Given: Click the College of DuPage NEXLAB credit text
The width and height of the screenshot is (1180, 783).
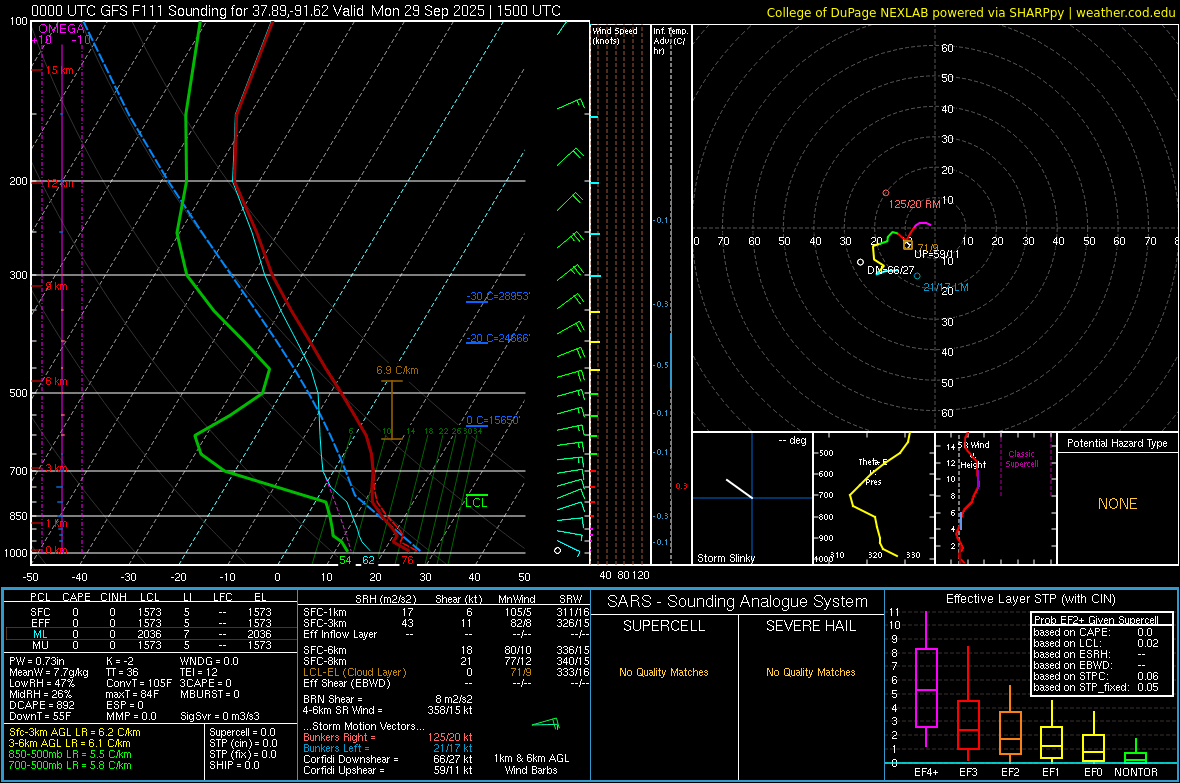Looking at the screenshot, I should [970, 12].
